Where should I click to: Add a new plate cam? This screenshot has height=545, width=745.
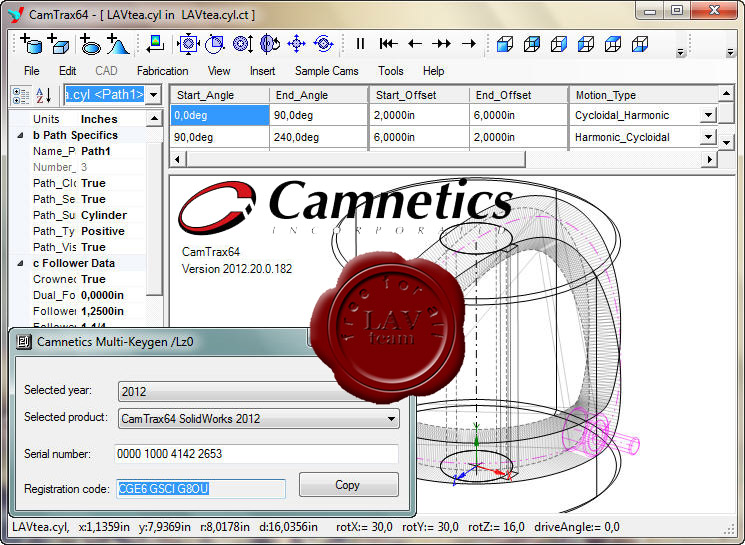tap(90, 44)
